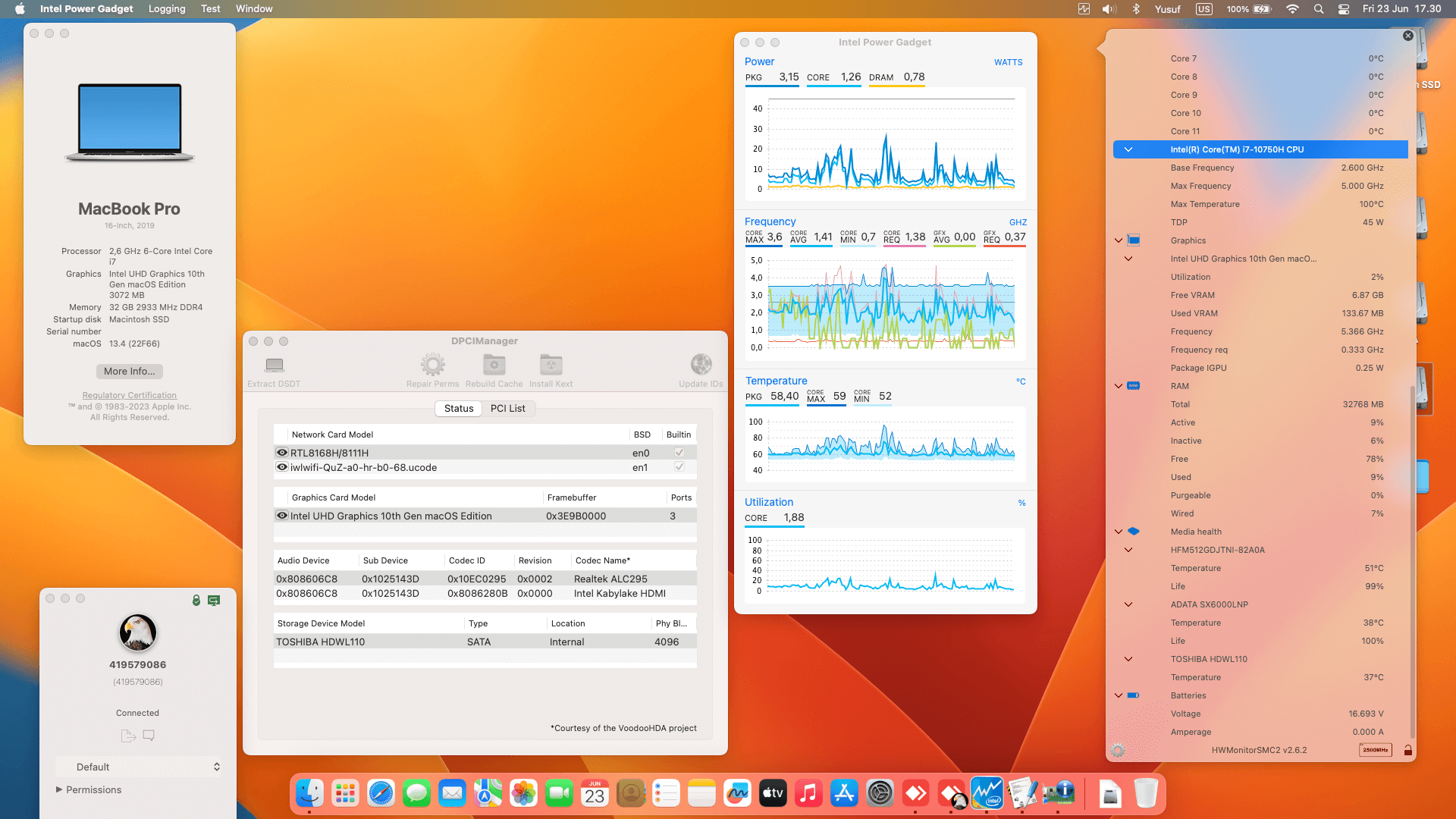This screenshot has width=1456, height=819.
Task: Close the HWMonitorSMC2 popover with X
Action: (x=1407, y=36)
